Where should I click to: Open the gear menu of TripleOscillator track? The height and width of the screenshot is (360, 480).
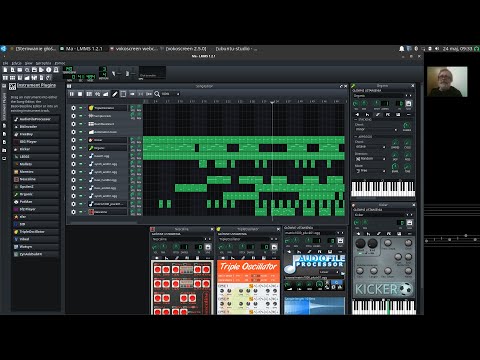(73, 108)
